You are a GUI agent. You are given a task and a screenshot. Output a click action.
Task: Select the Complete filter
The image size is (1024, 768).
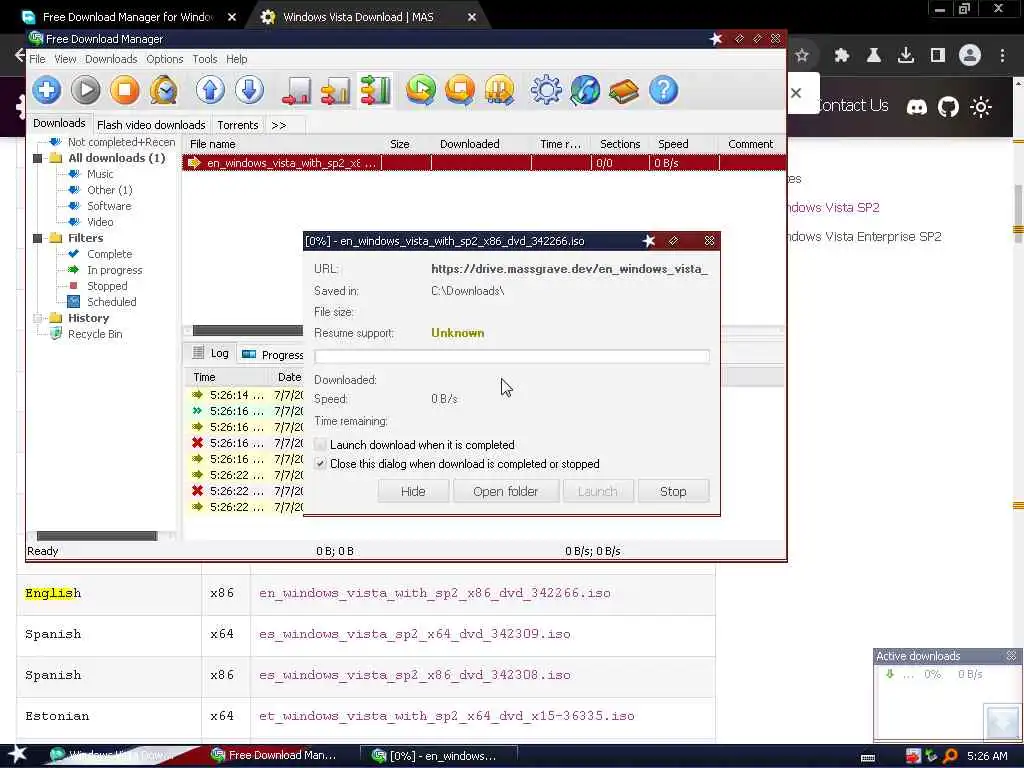pyautogui.click(x=109, y=254)
